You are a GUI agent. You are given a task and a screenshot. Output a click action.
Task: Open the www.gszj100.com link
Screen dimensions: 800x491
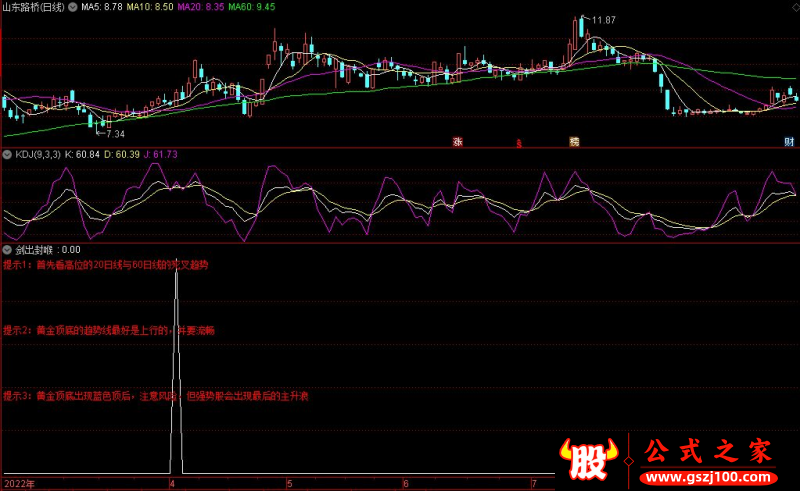(709, 478)
